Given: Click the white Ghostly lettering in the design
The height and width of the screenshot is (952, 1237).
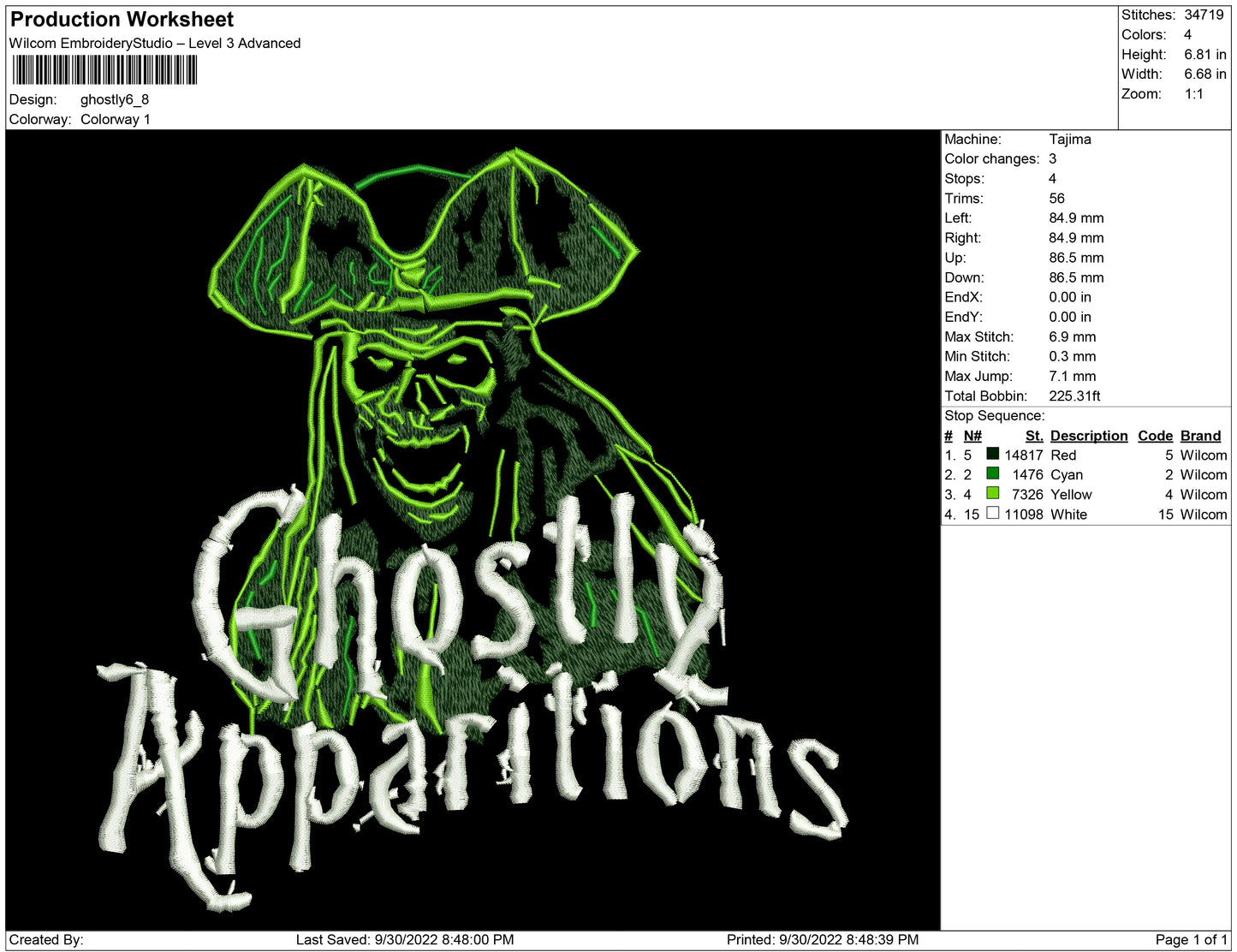Looking at the screenshot, I should point(454,591).
